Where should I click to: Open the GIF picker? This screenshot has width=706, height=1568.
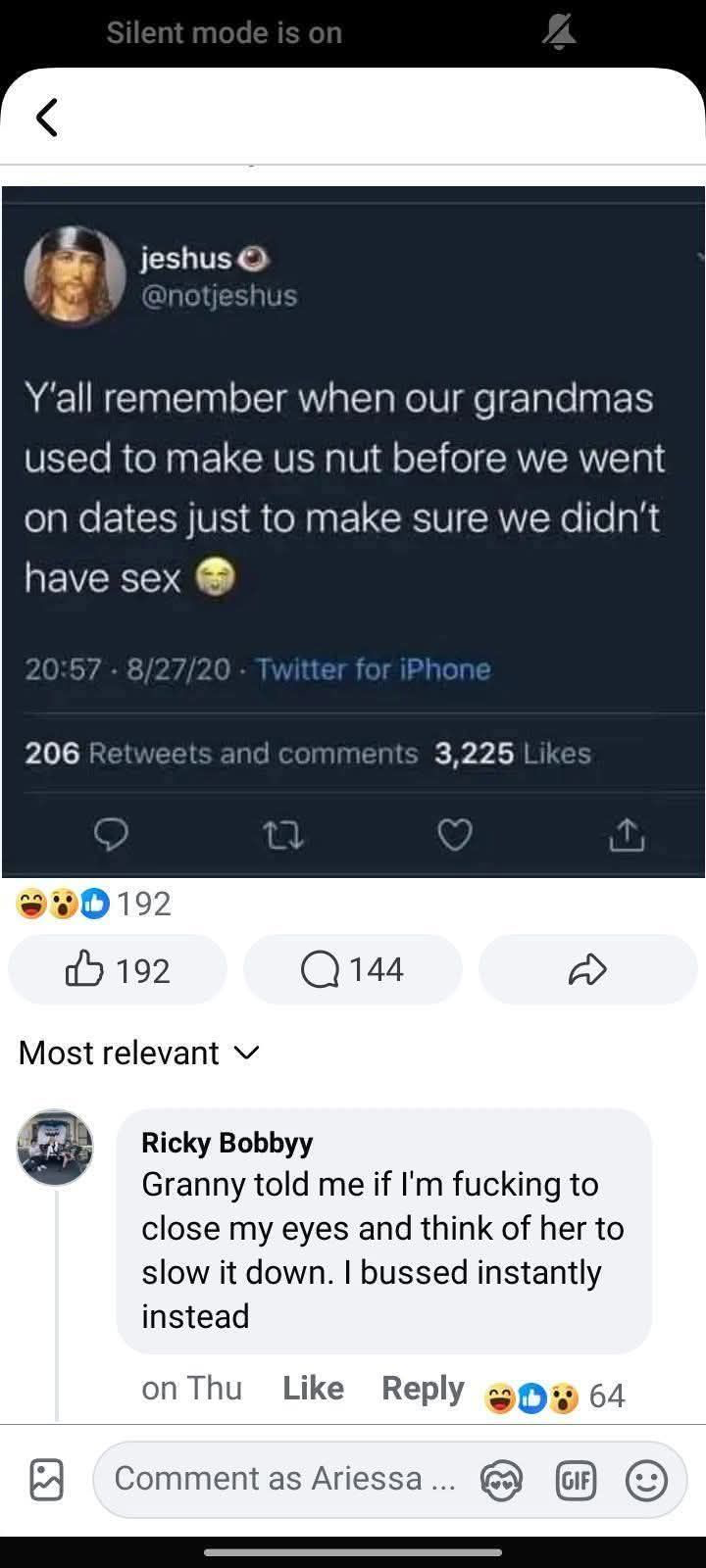click(575, 1479)
